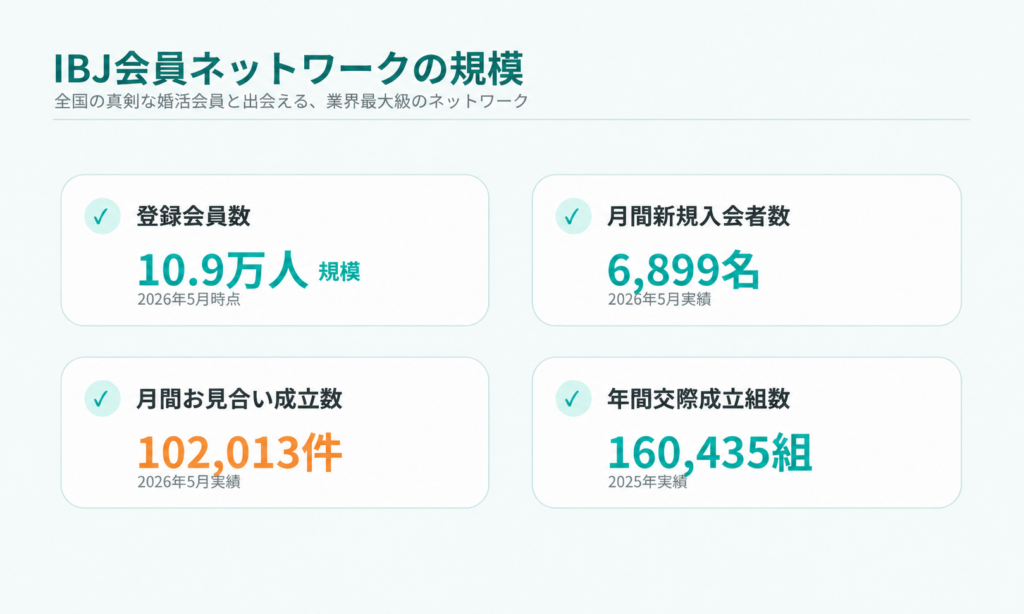Viewport: 1024px width, 614px height.
Task: Click the 2025年実績 caption
Action: pos(647,482)
